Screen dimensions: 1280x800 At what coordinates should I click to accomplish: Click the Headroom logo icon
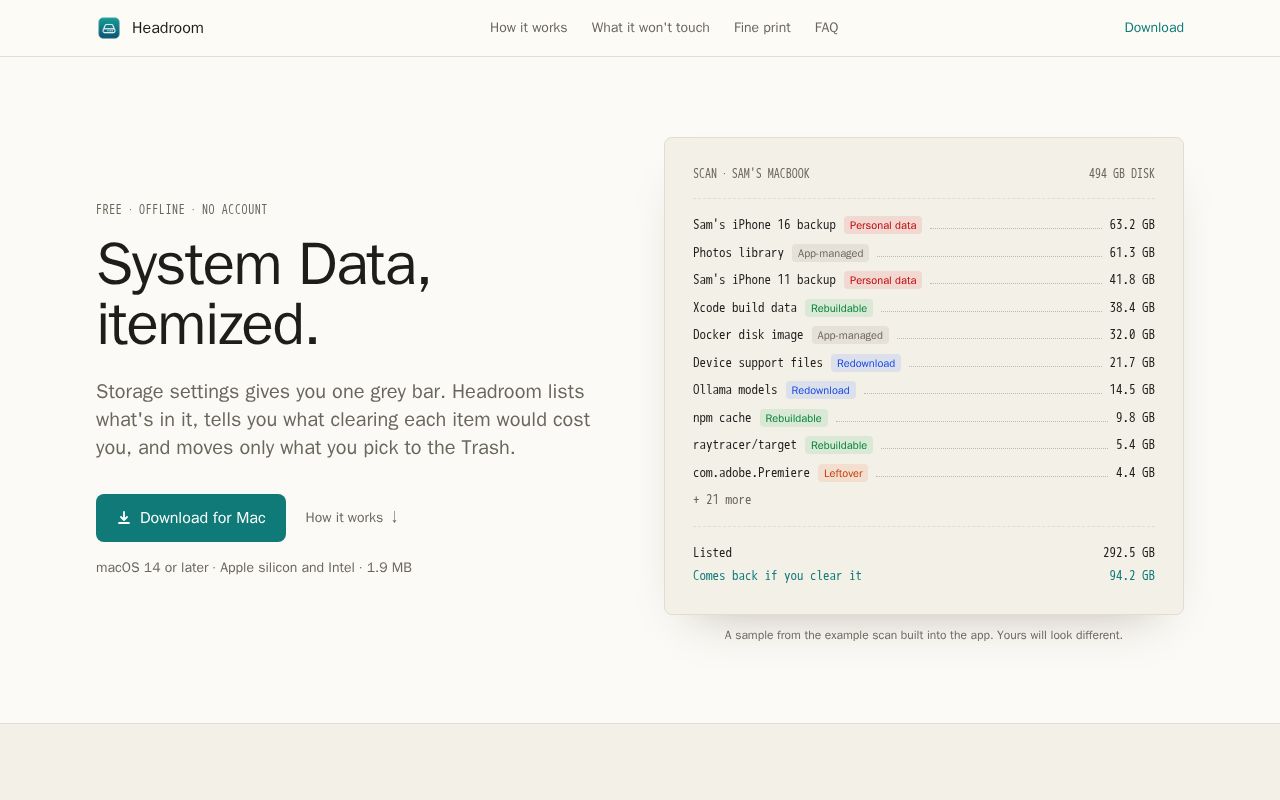click(109, 28)
